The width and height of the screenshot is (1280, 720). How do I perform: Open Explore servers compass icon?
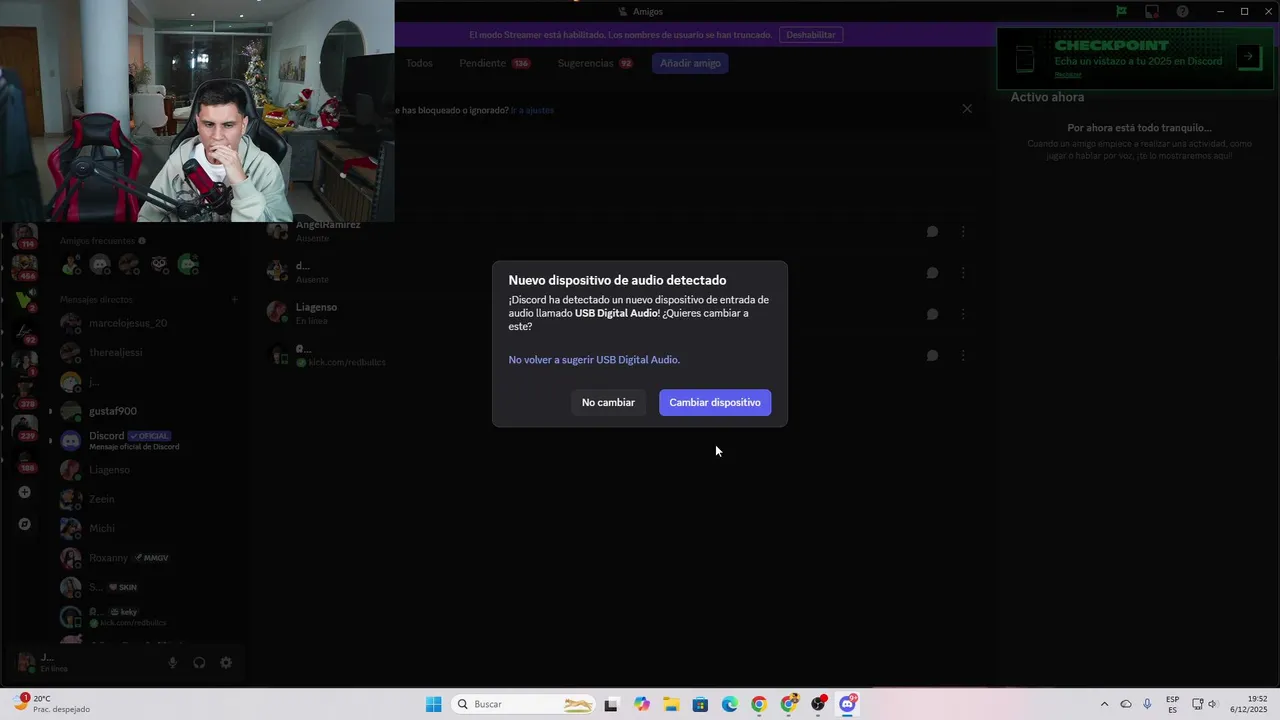(25, 524)
